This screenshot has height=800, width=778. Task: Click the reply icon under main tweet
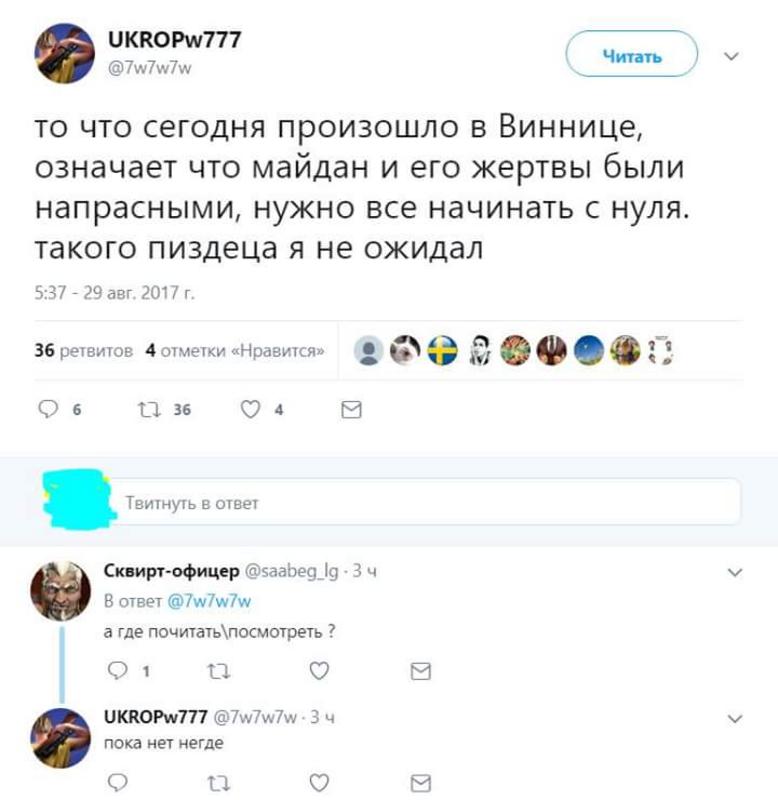pyautogui.click(x=48, y=409)
